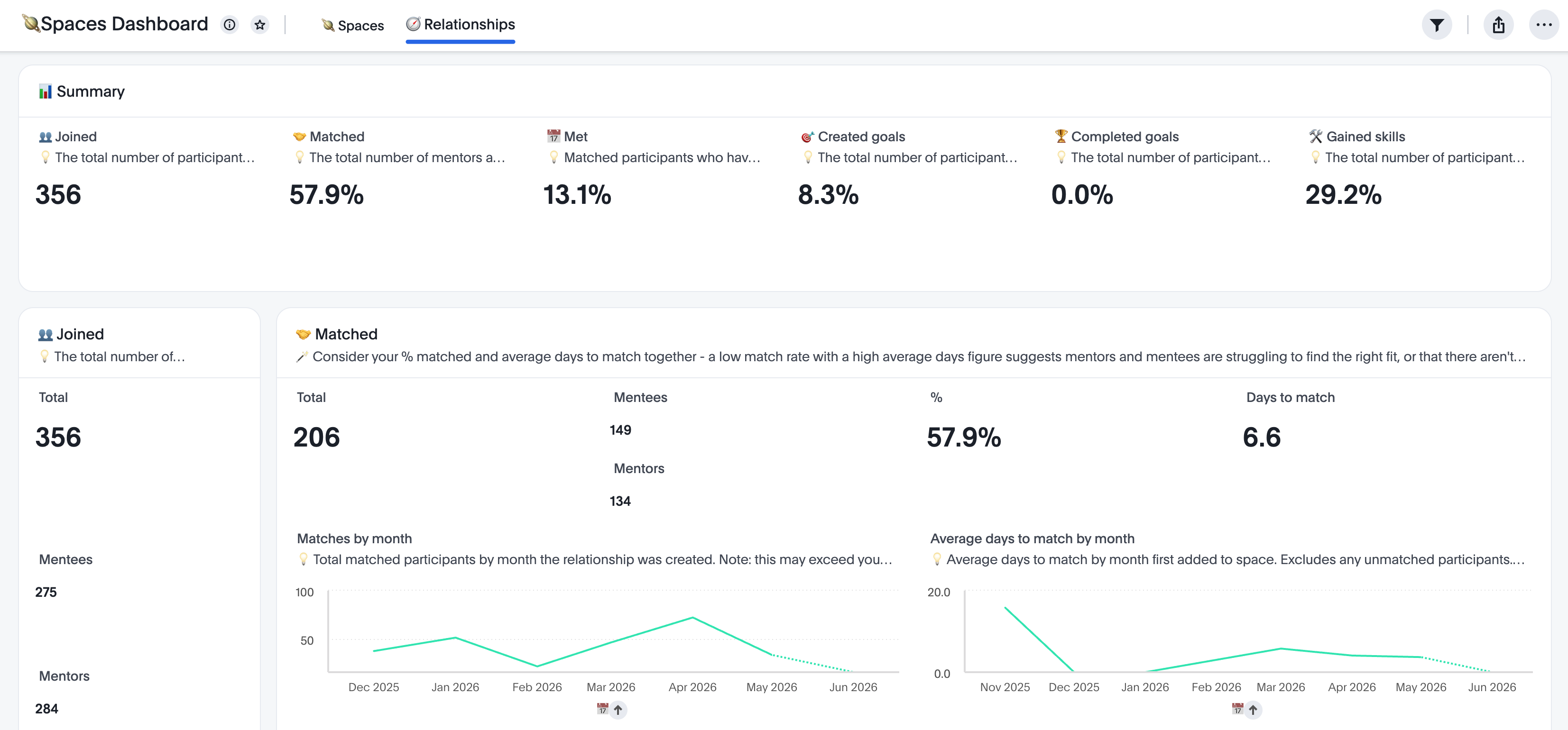The height and width of the screenshot is (730, 1568).
Task: Click the 6.6 Days to match value
Action: (x=1261, y=438)
